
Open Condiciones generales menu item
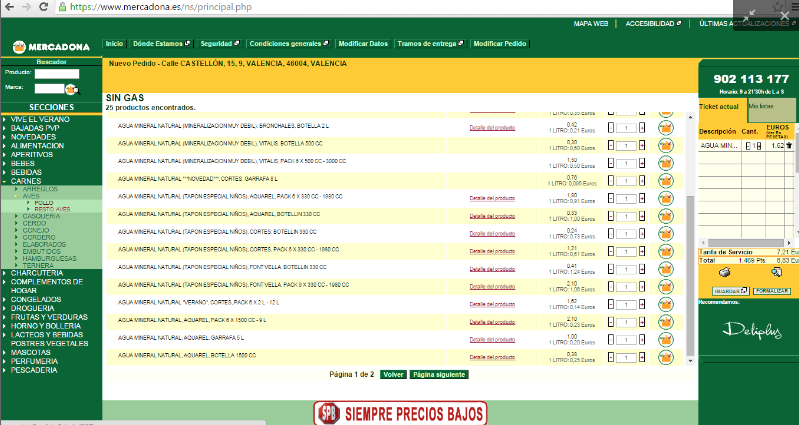(289, 44)
